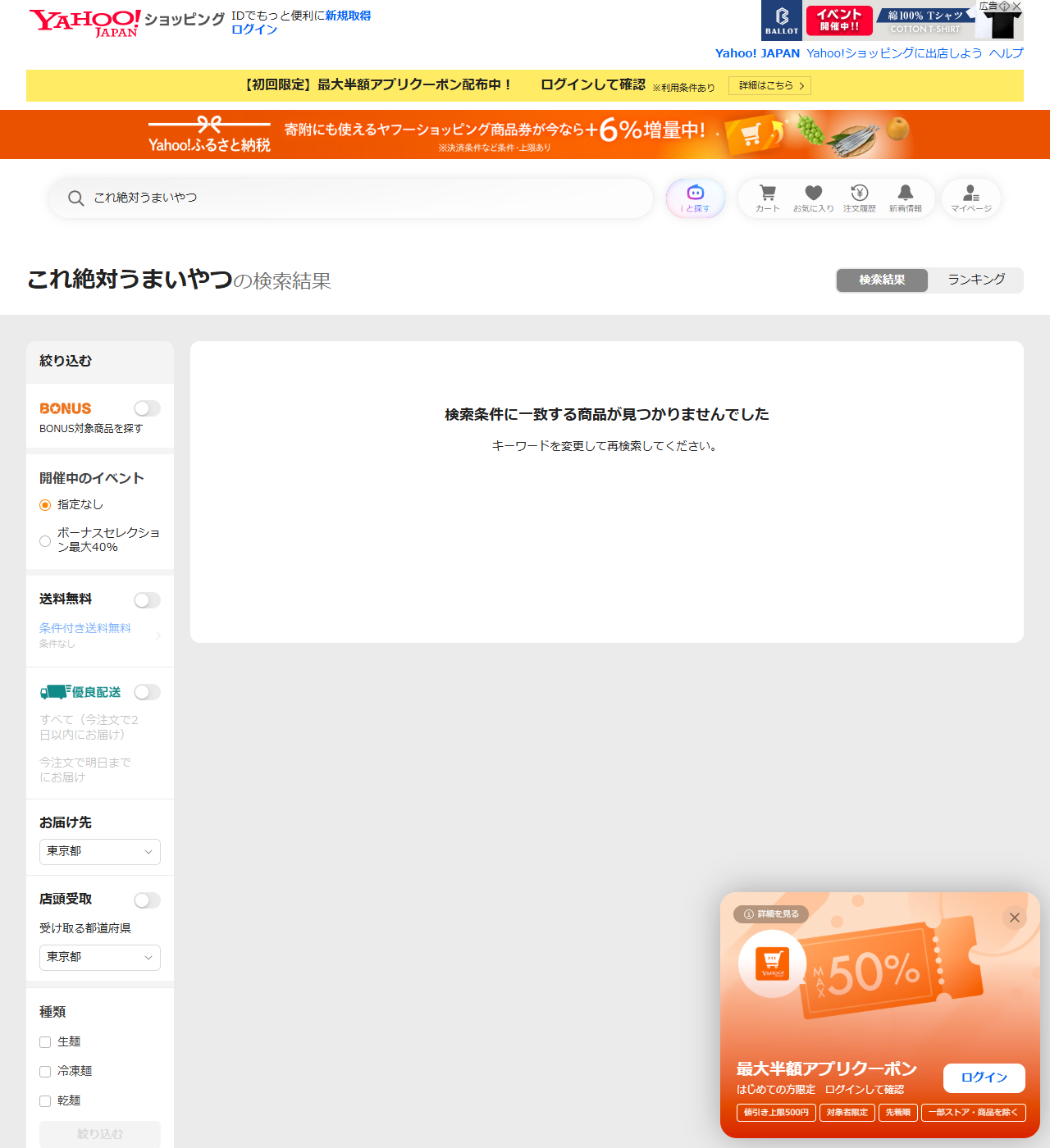Click the yellow app coupon banner

(x=525, y=85)
